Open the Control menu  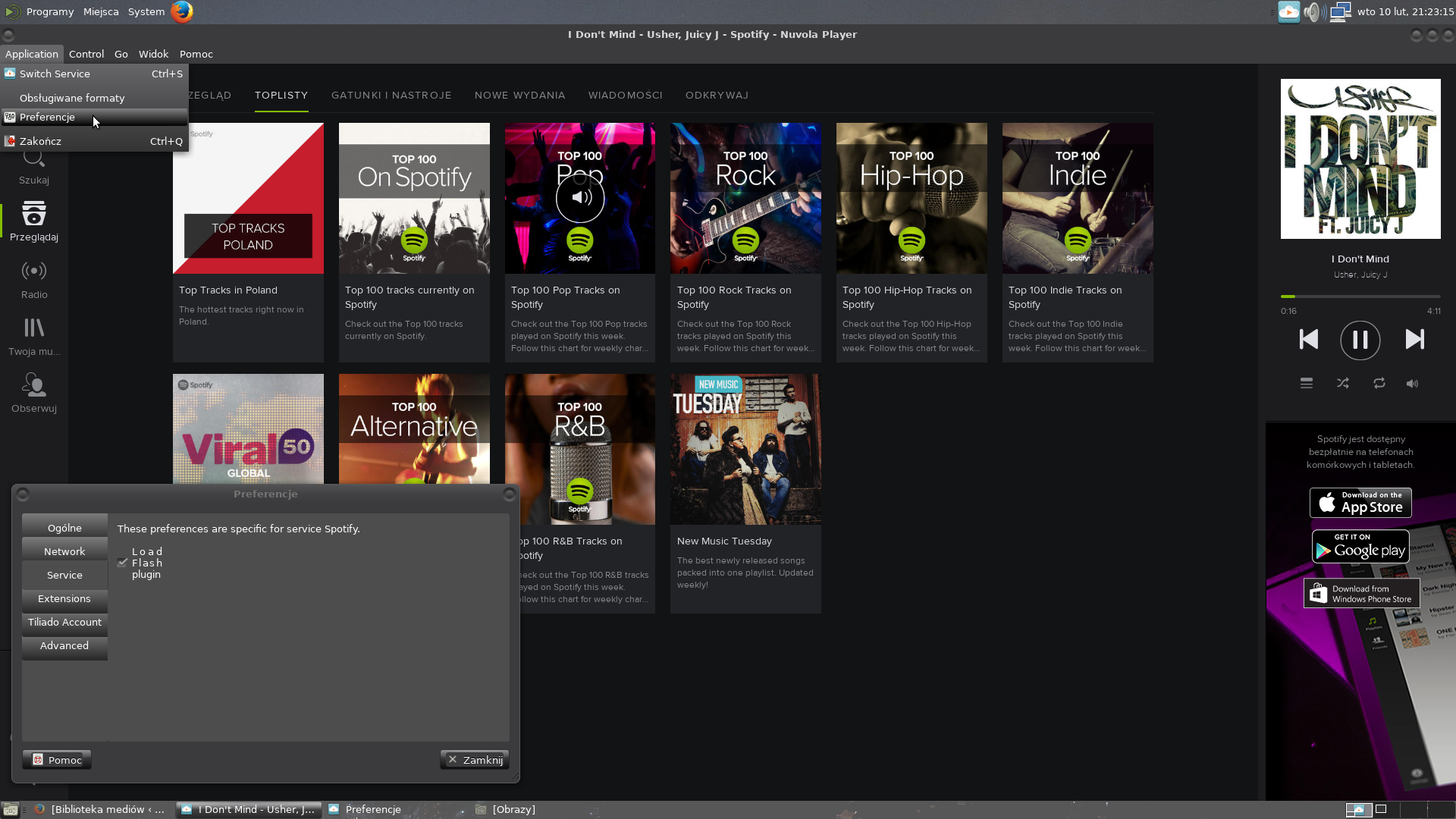[86, 54]
